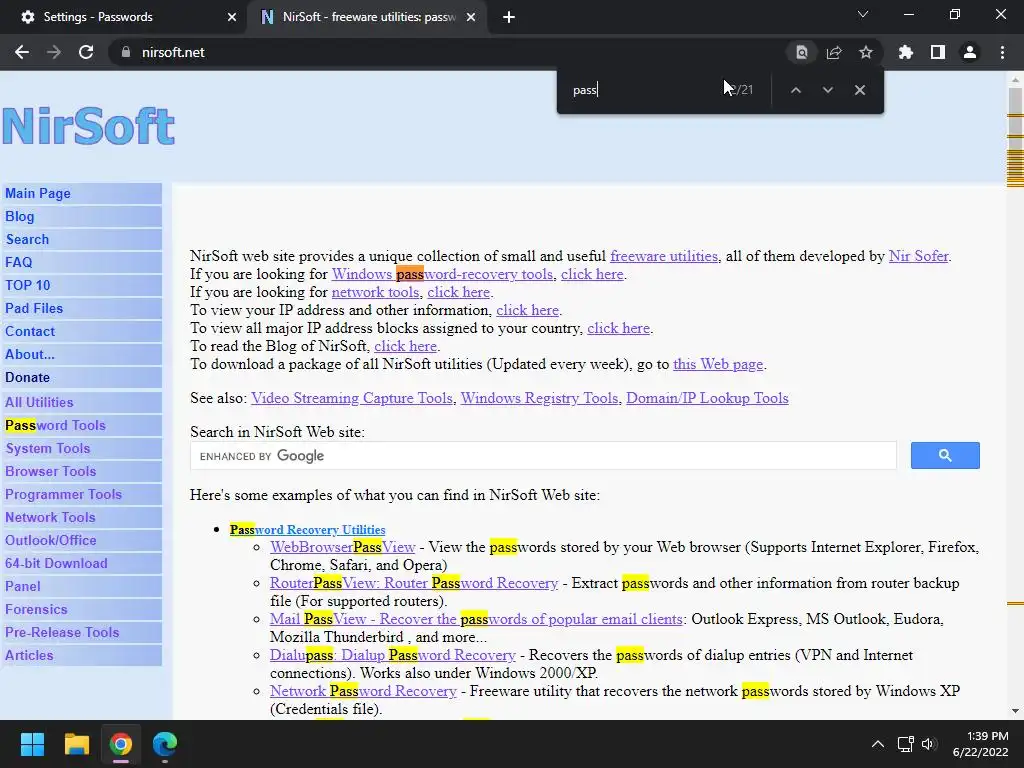Click the lock icon beside nirsoft.net
This screenshot has width=1024, height=768.
(126, 52)
